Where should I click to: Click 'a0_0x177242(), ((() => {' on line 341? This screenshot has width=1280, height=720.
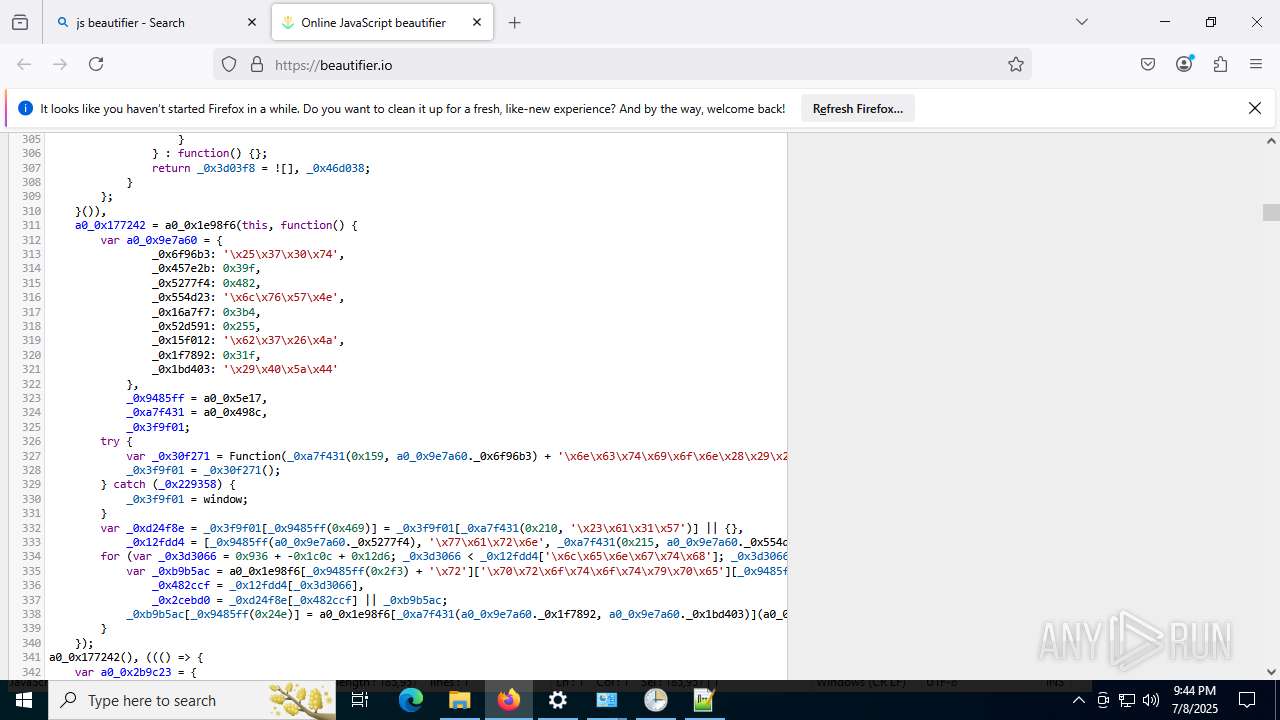pos(126,657)
